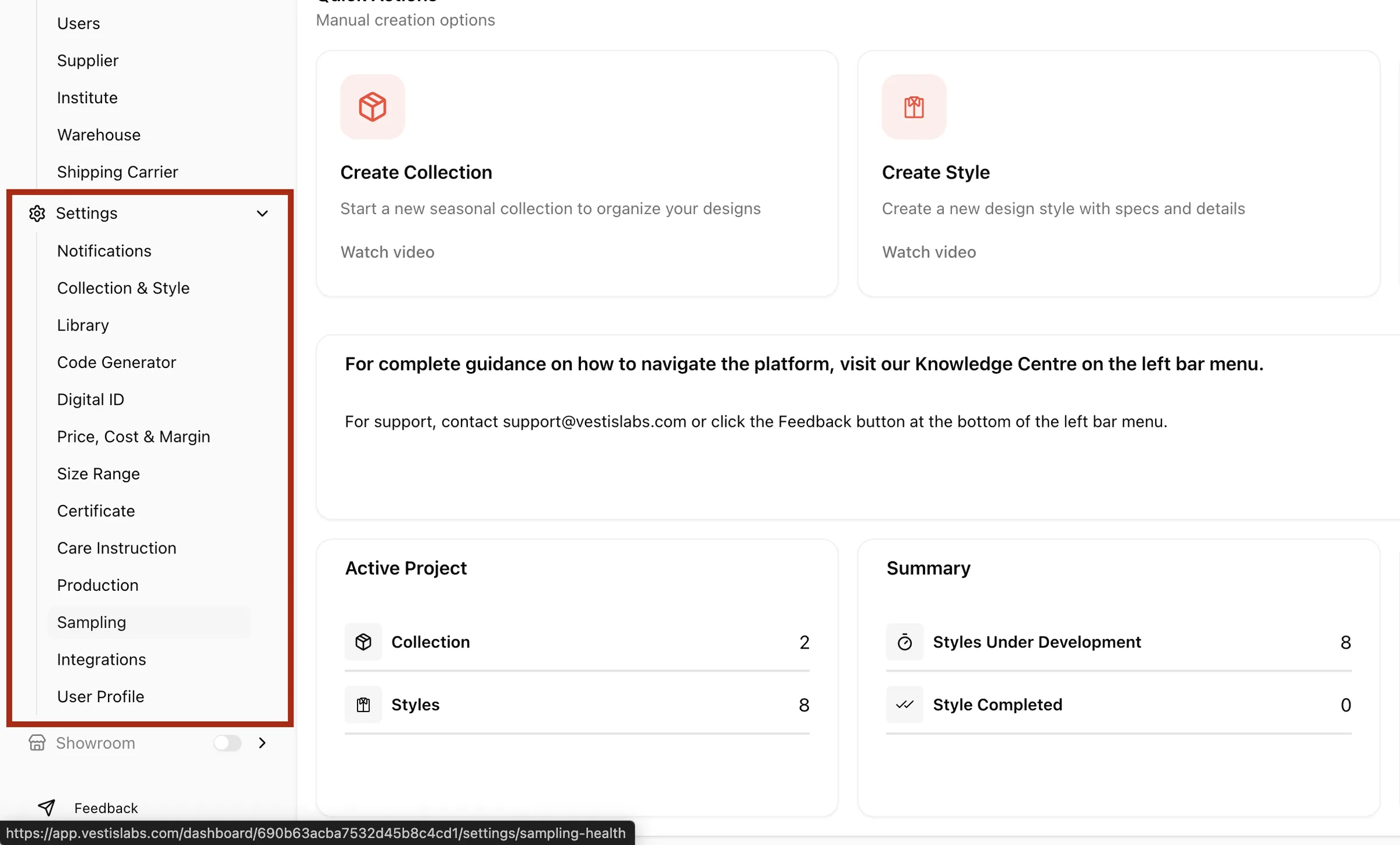Expand the Showroom submenu arrow
This screenshot has height=845, width=1400.
[262, 743]
